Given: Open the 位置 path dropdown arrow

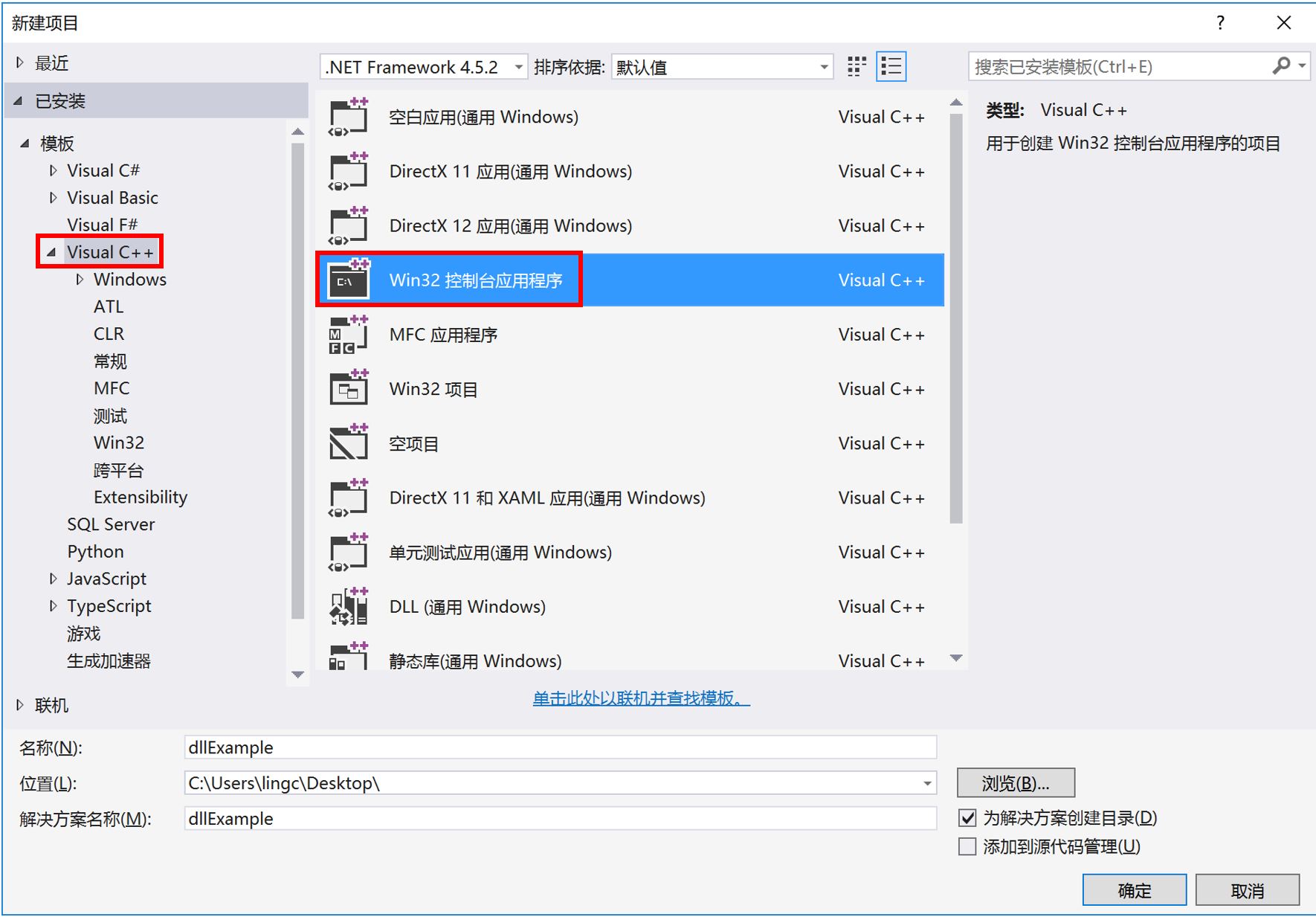Looking at the screenshot, I should [927, 783].
